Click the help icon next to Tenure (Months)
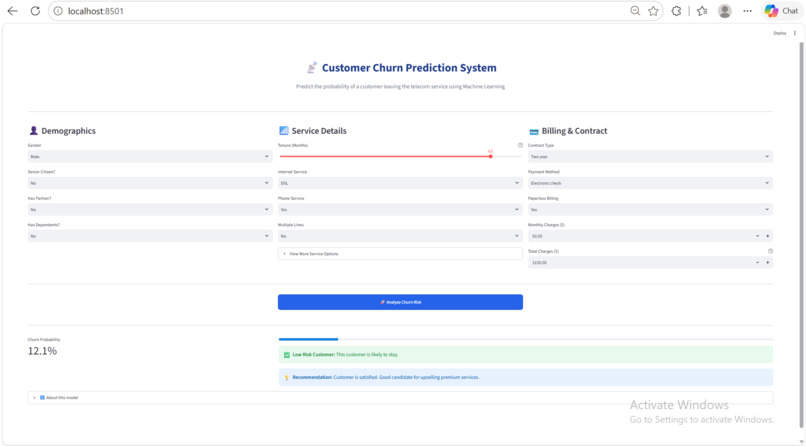 [520, 145]
